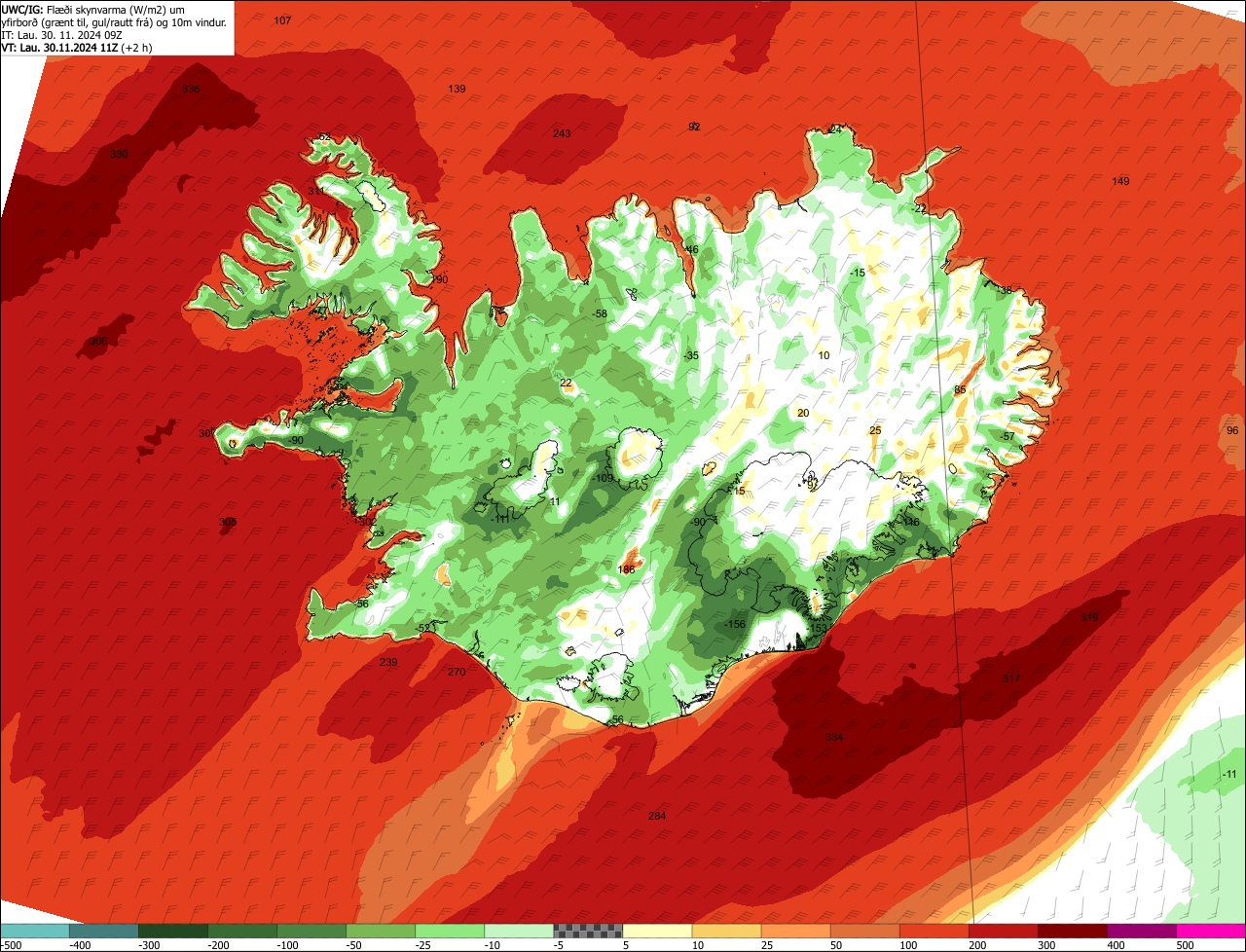The height and width of the screenshot is (952, 1246).
Task: Select the 300 to 400 dark red swatch
Action: (x=1072, y=931)
